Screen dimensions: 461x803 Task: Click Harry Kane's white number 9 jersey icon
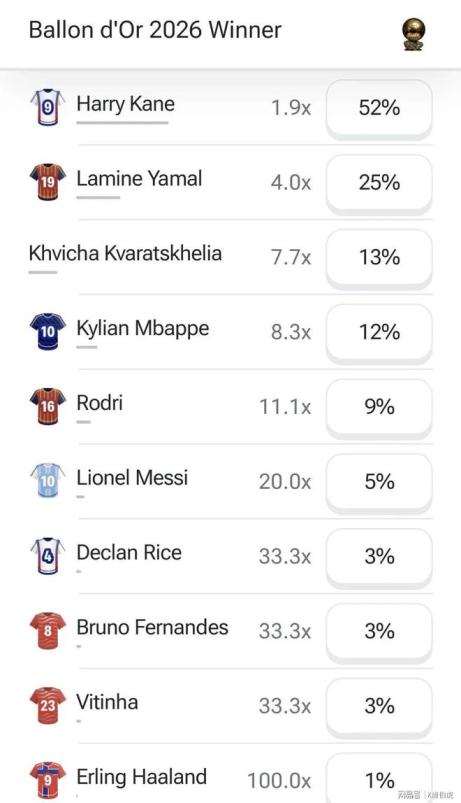[48, 107]
